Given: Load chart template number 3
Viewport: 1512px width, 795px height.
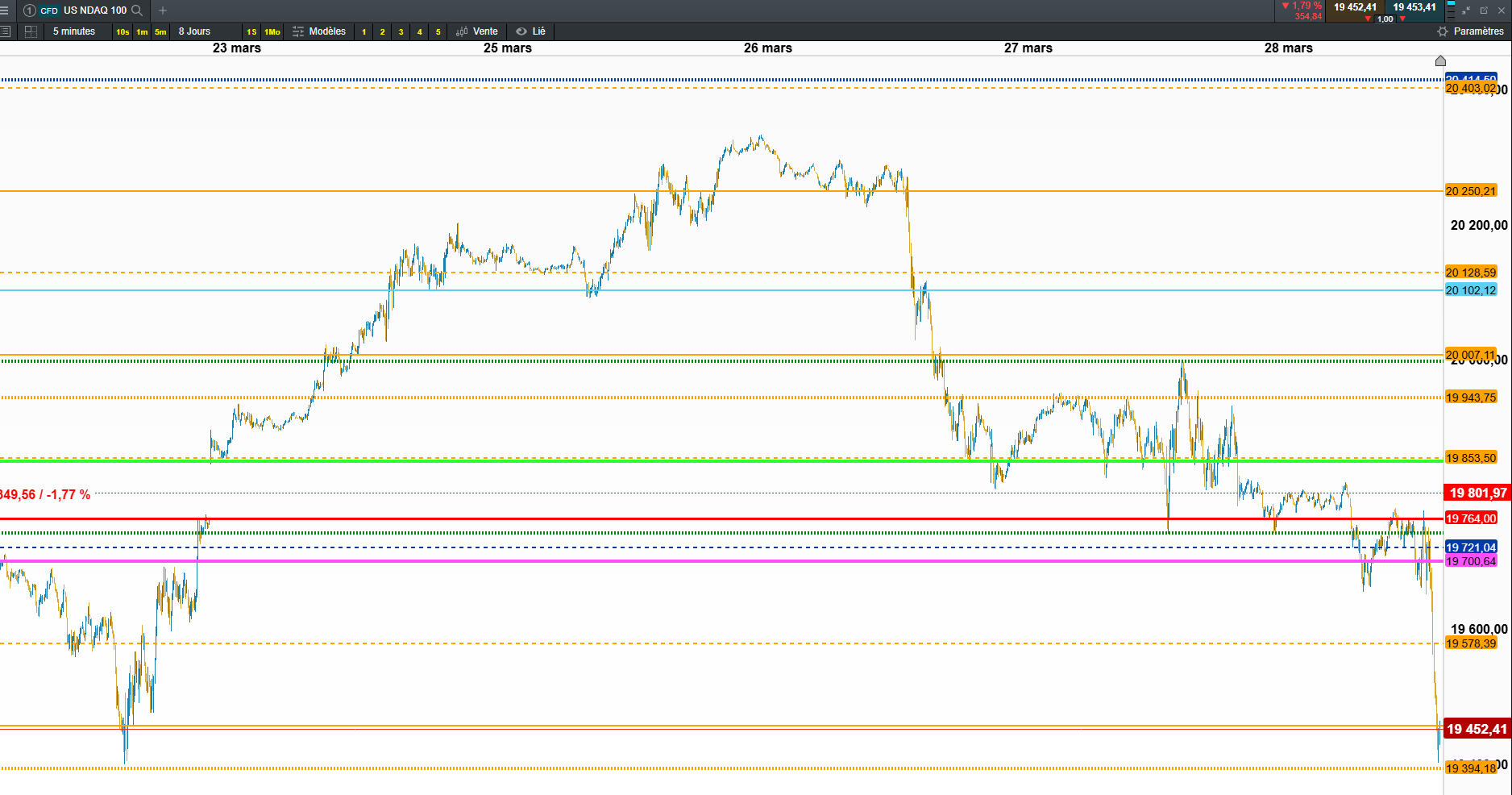Looking at the screenshot, I should (x=401, y=31).
